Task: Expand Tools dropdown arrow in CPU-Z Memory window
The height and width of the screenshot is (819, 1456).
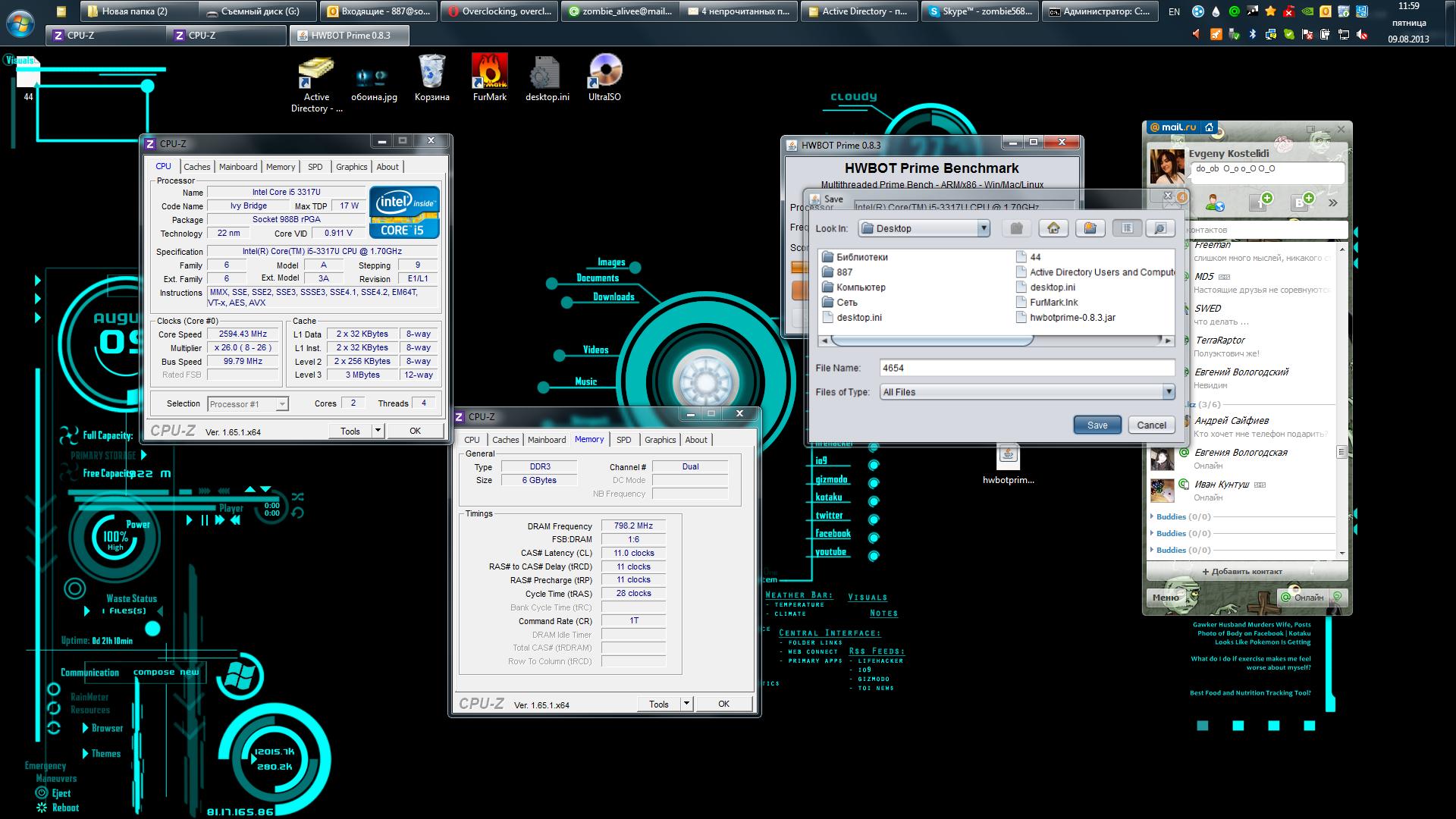Action: coord(686,704)
